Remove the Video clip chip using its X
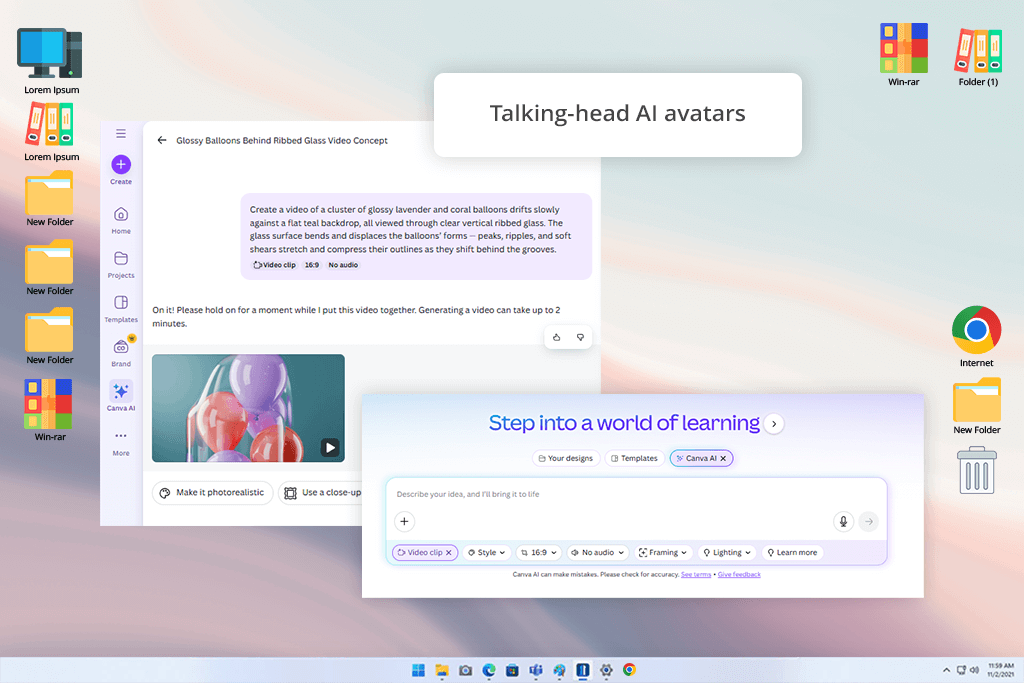Viewport: 1024px width, 683px height. [x=449, y=552]
